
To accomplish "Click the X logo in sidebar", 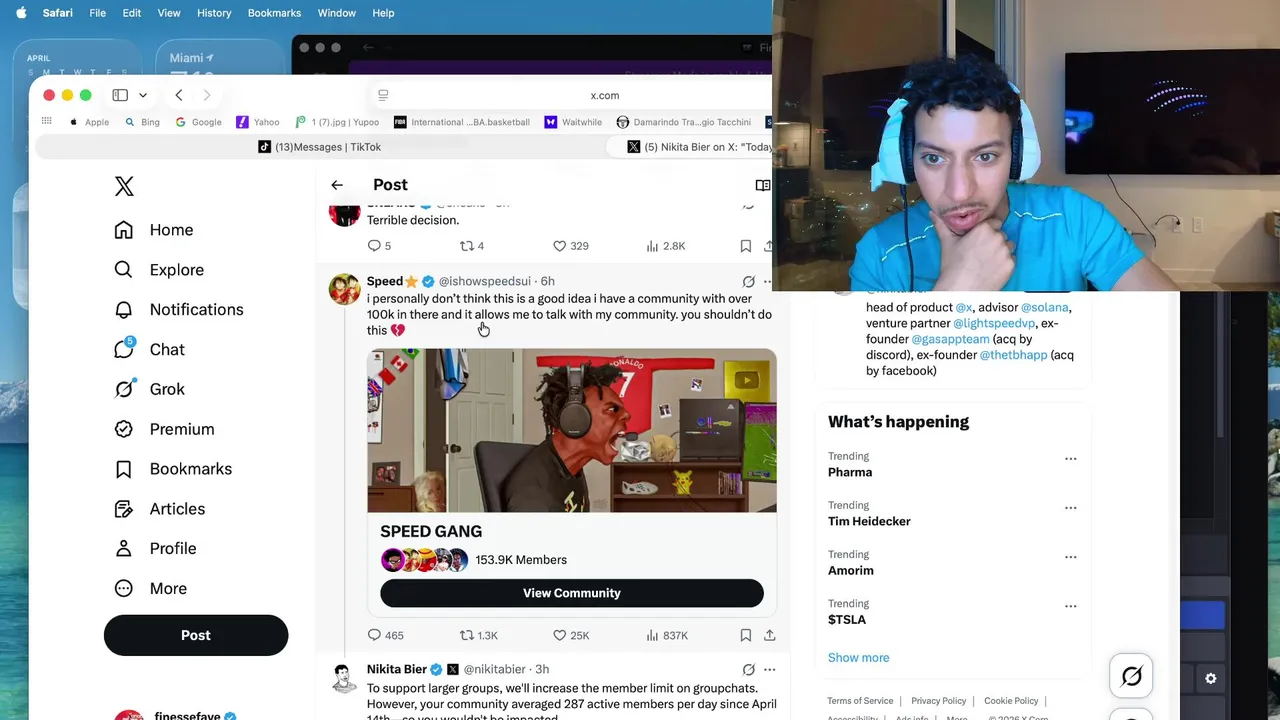I will tap(124, 186).
